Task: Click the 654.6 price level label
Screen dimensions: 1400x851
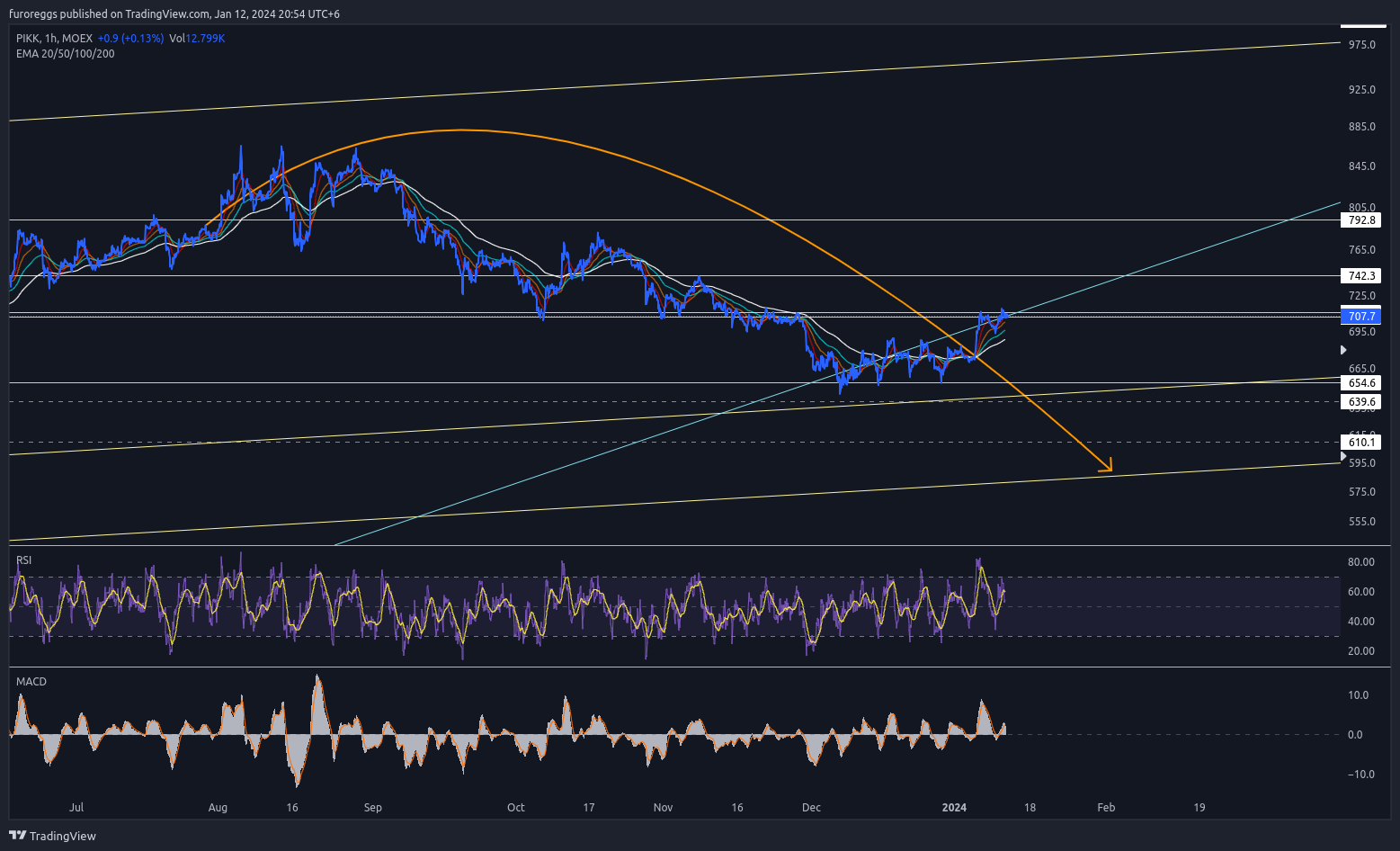Action: (1362, 383)
